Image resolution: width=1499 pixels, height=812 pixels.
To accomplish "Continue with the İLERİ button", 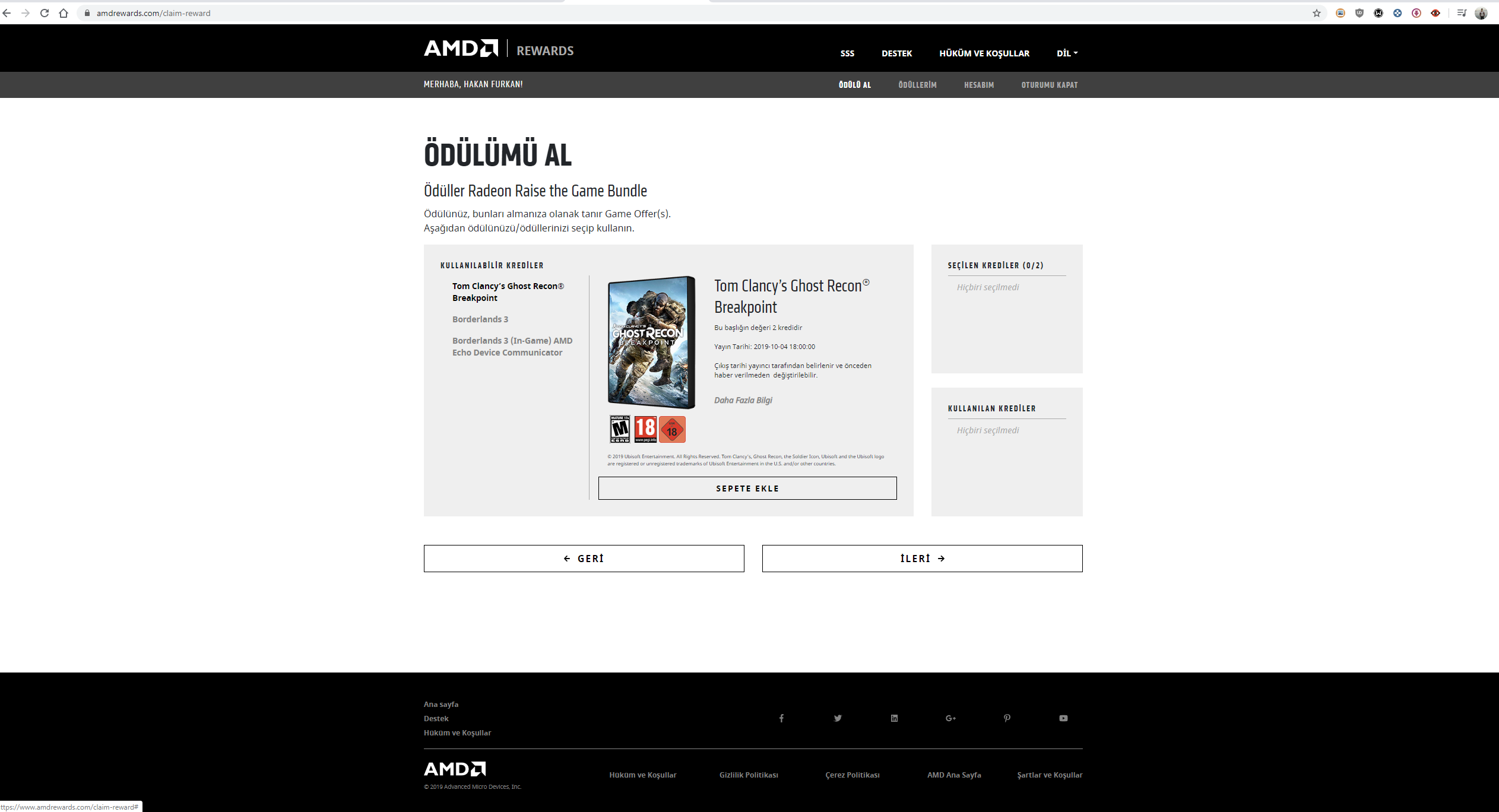I will tap(922, 559).
